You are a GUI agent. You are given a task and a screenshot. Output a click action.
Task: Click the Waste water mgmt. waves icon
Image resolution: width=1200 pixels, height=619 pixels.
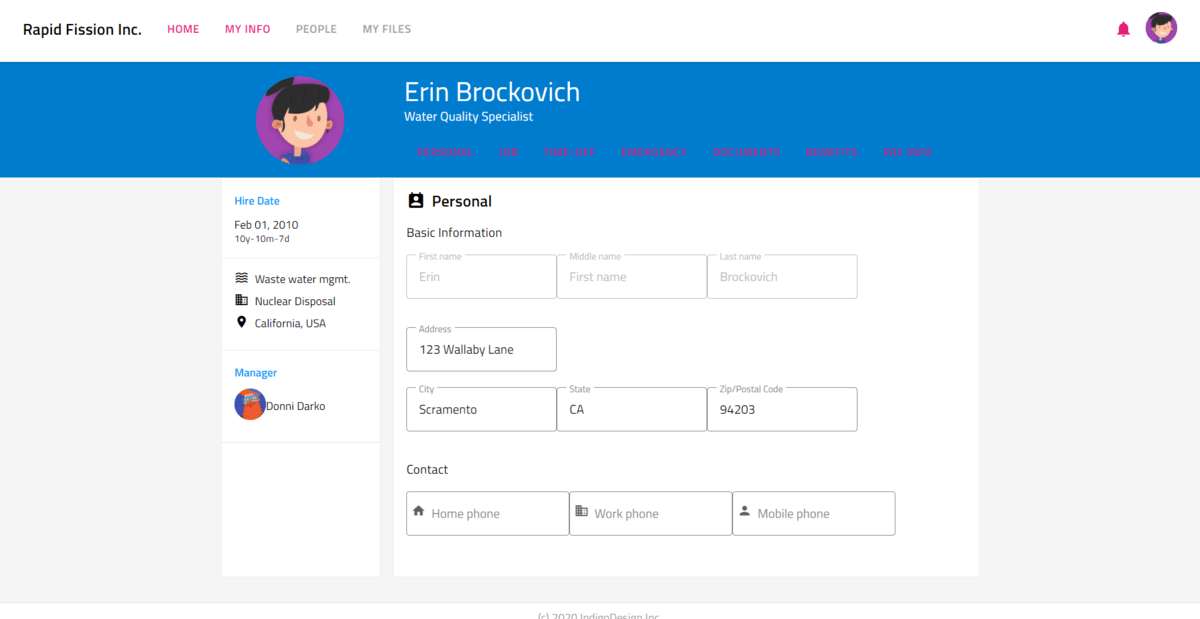pyautogui.click(x=241, y=278)
